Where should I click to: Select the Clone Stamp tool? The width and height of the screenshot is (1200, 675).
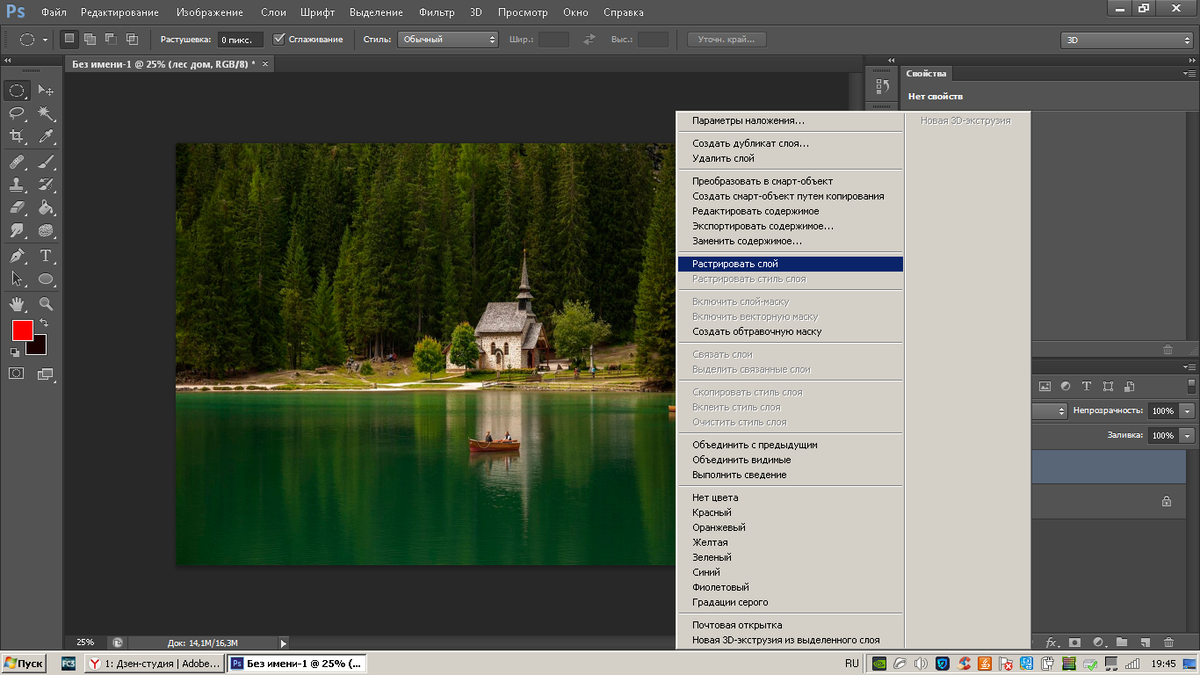(17, 185)
